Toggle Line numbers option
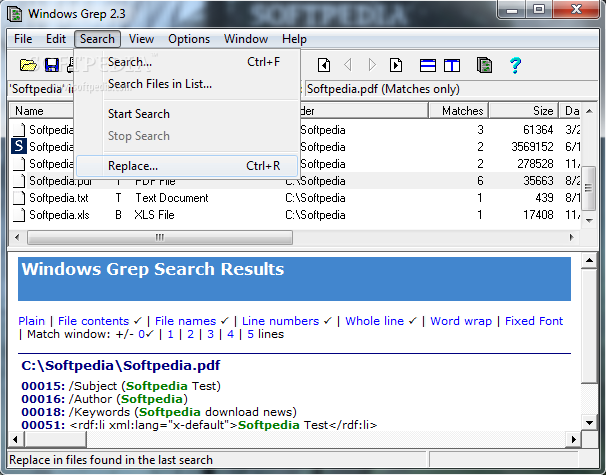The image size is (606, 475). (x=280, y=321)
